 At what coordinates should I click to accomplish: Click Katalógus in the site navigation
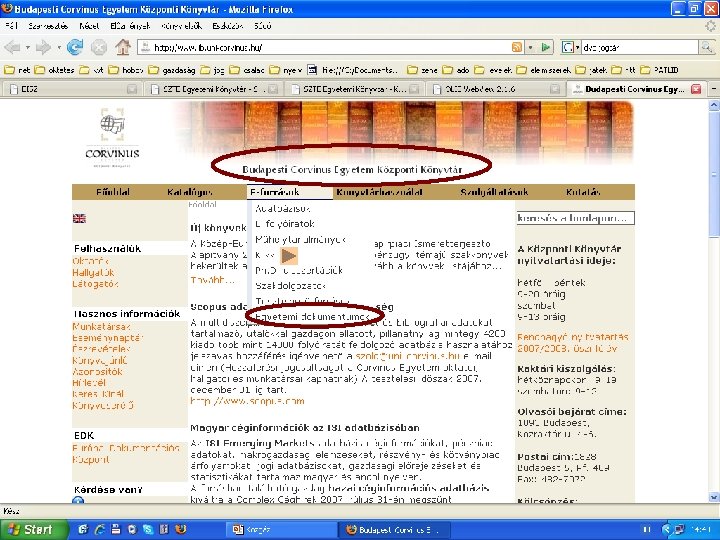[x=190, y=192]
